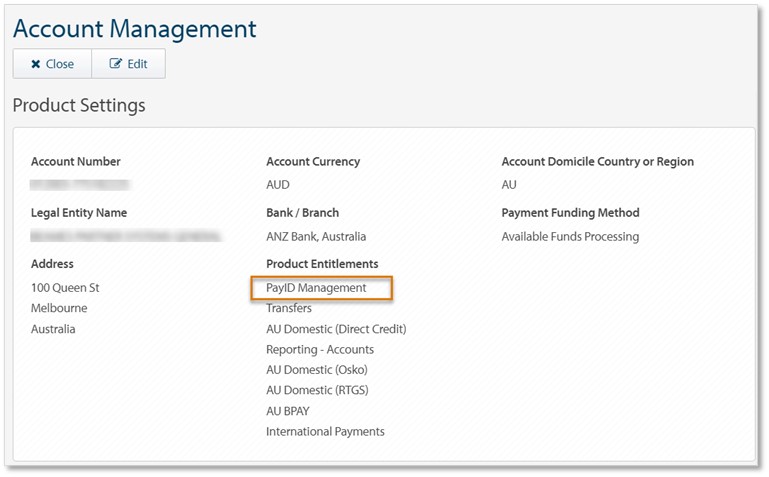The width and height of the screenshot is (769, 477).
Task: Select the highlighted PayID Management entitlement
Action: coord(316,288)
